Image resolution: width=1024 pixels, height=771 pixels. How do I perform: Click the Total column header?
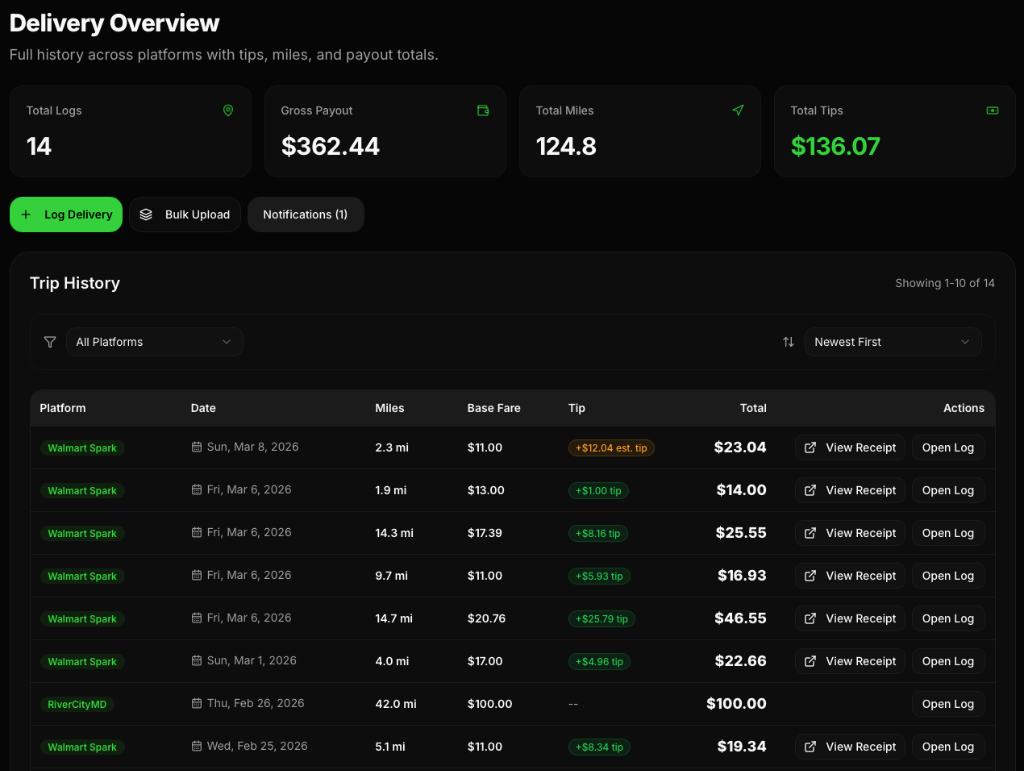(753, 408)
